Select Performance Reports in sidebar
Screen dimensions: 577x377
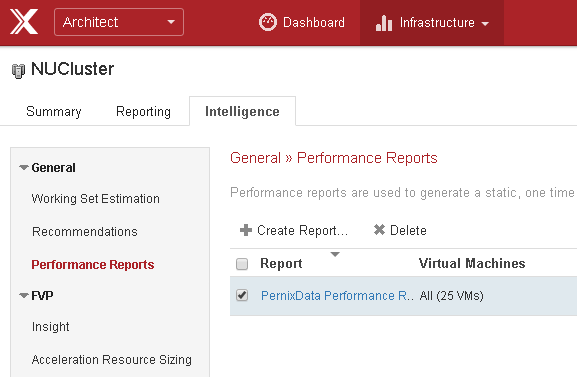(93, 264)
